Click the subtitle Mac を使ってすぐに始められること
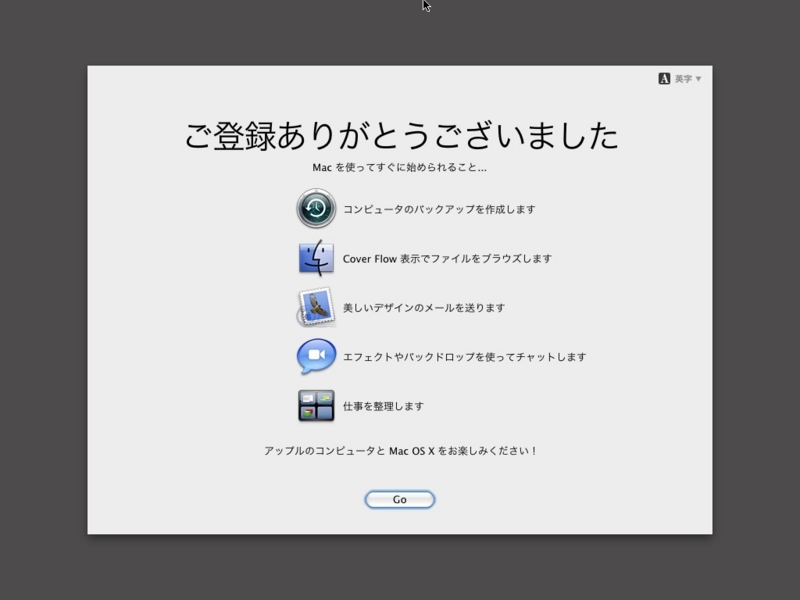800x600 pixels. (400, 169)
